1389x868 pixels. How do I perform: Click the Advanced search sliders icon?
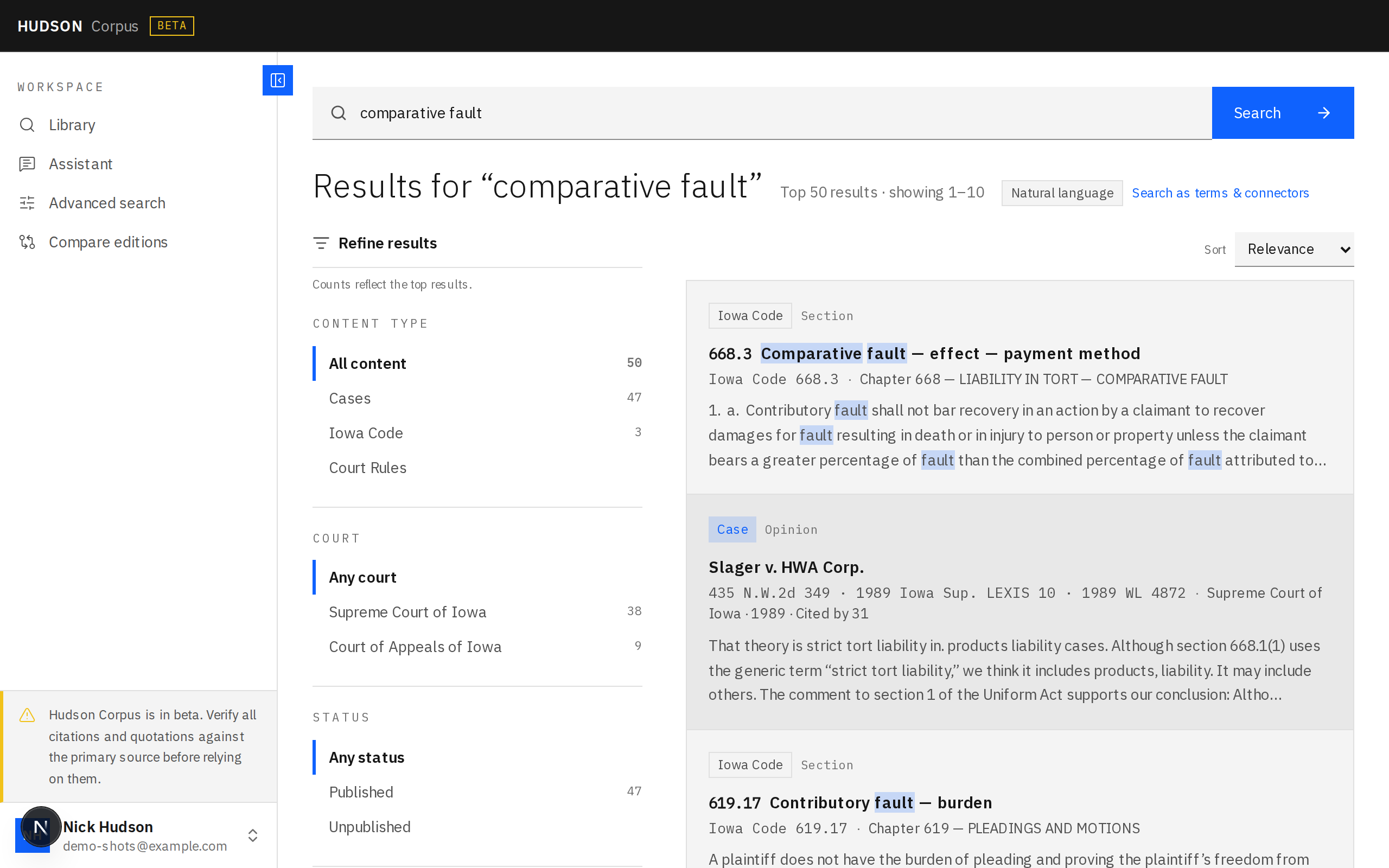(x=27, y=203)
